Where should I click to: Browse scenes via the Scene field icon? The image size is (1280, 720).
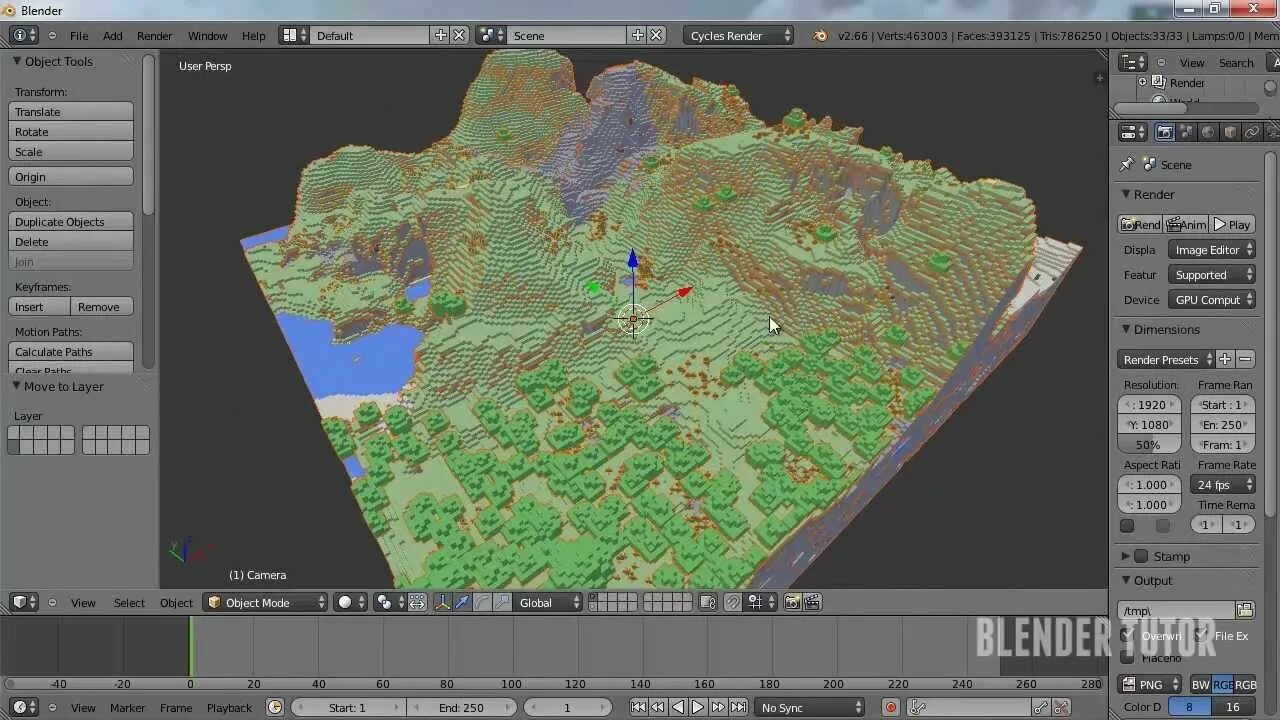[x=491, y=35]
